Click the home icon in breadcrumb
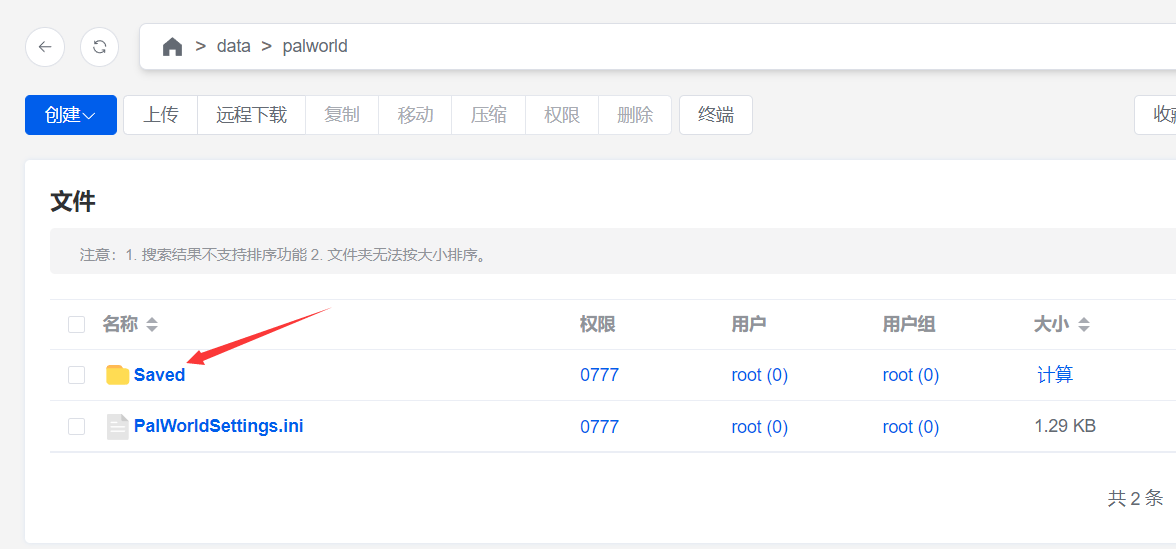 pyautogui.click(x=172, y=47)
